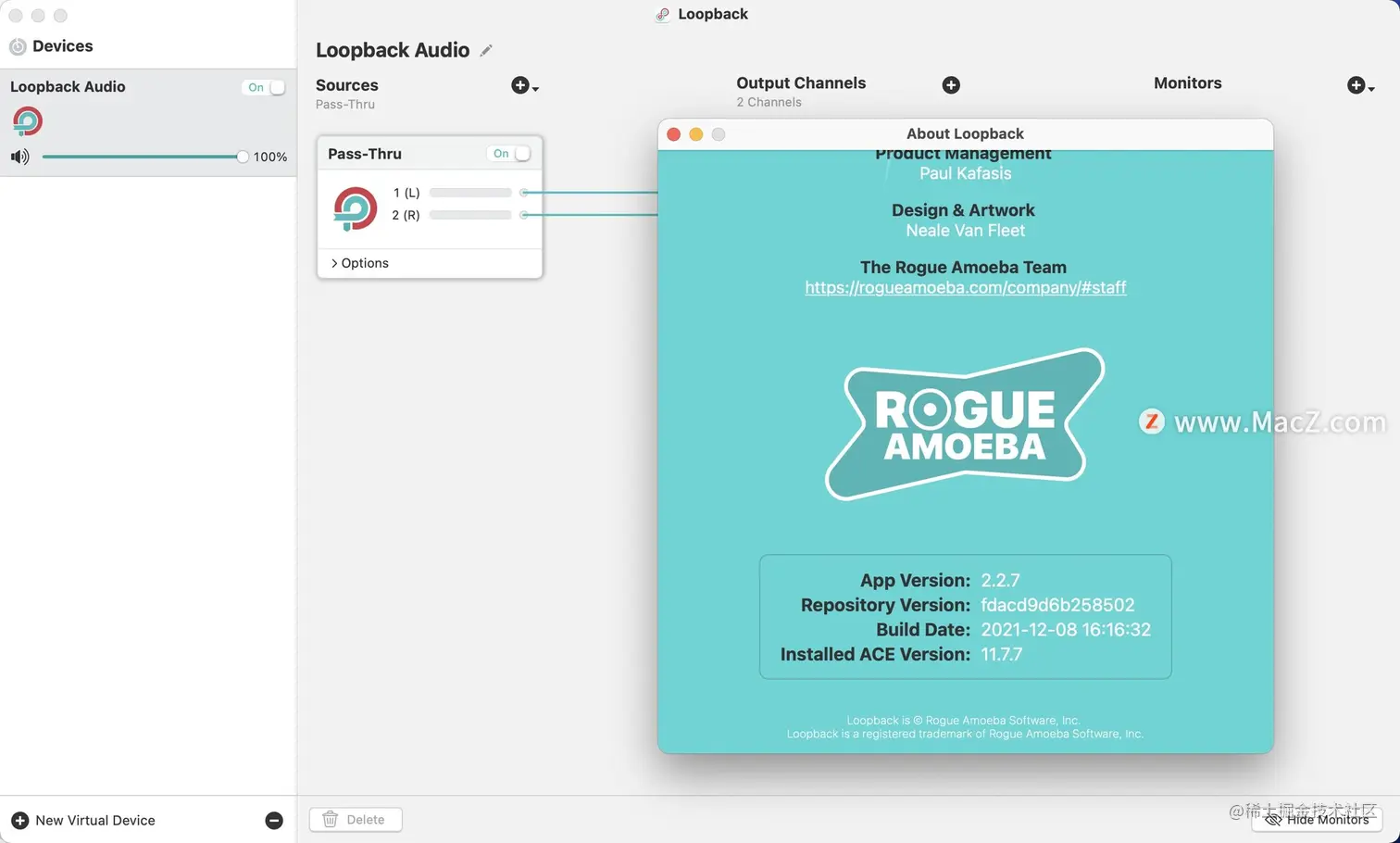Click the minus icon to remove virtual device
1400x843 pixels.
click(274, 821)
